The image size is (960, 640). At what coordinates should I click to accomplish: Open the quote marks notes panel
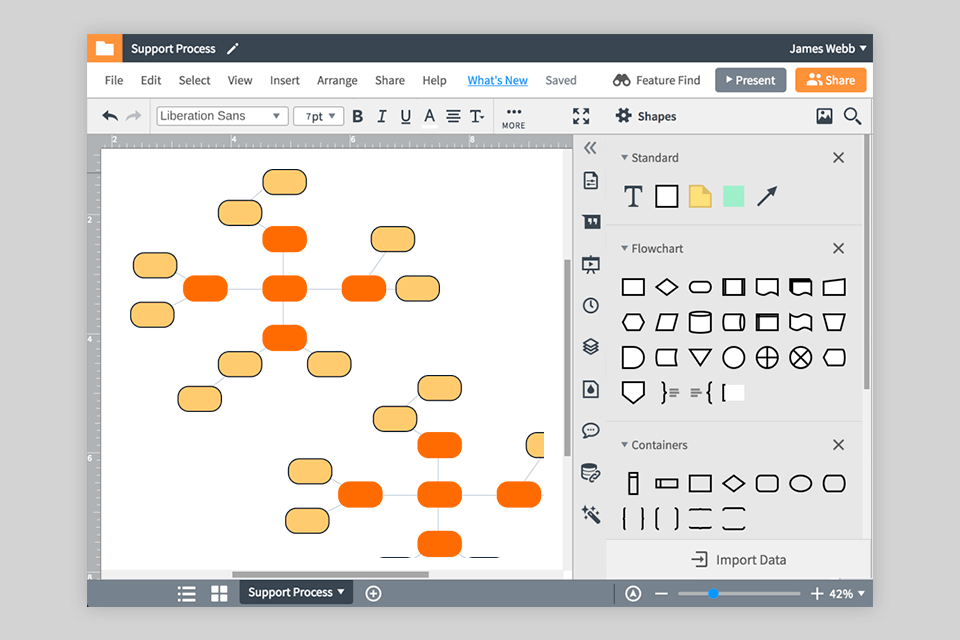tap(591, 222)
